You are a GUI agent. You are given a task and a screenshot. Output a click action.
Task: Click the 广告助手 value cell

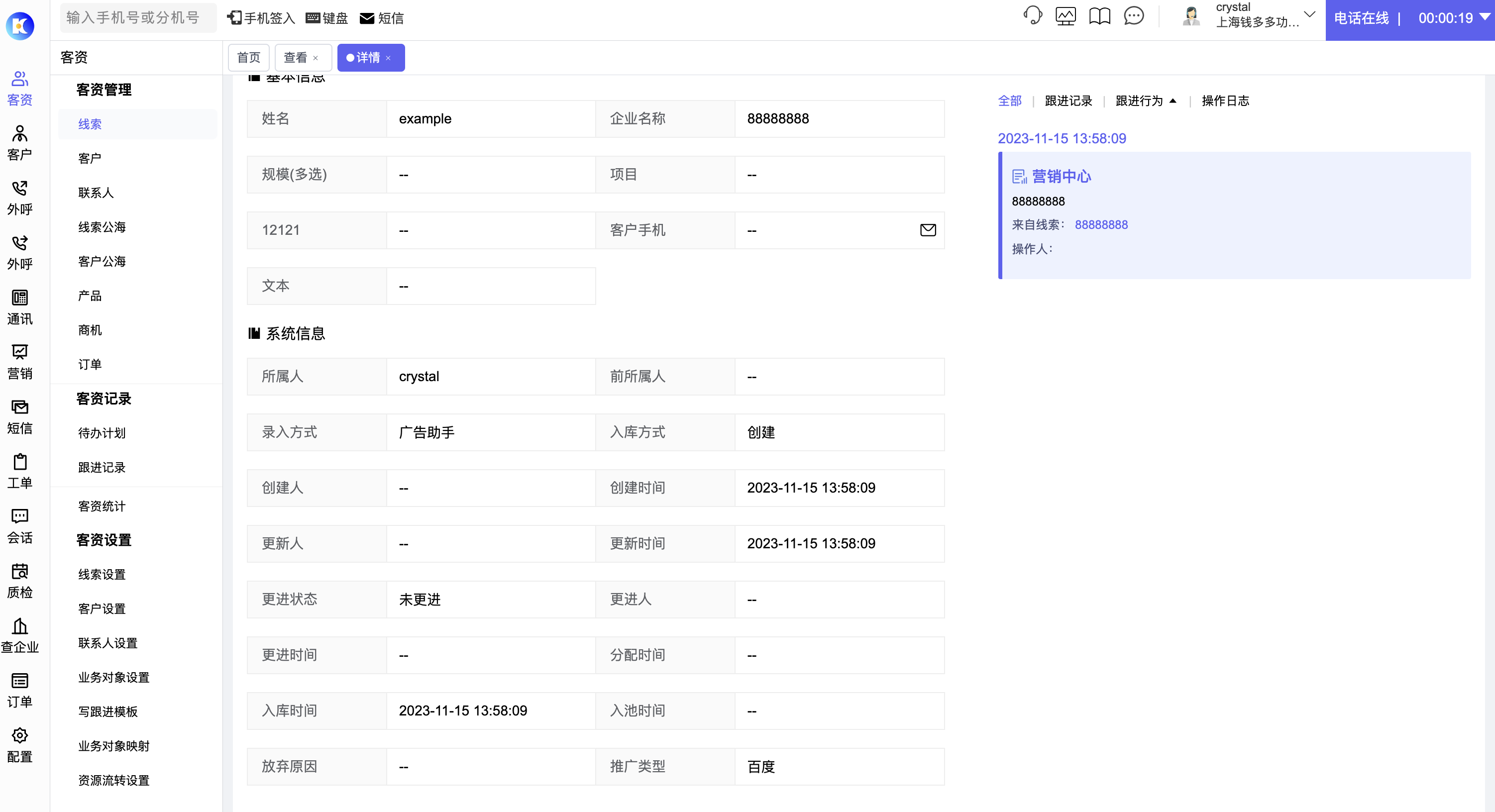tap(490, 432)
